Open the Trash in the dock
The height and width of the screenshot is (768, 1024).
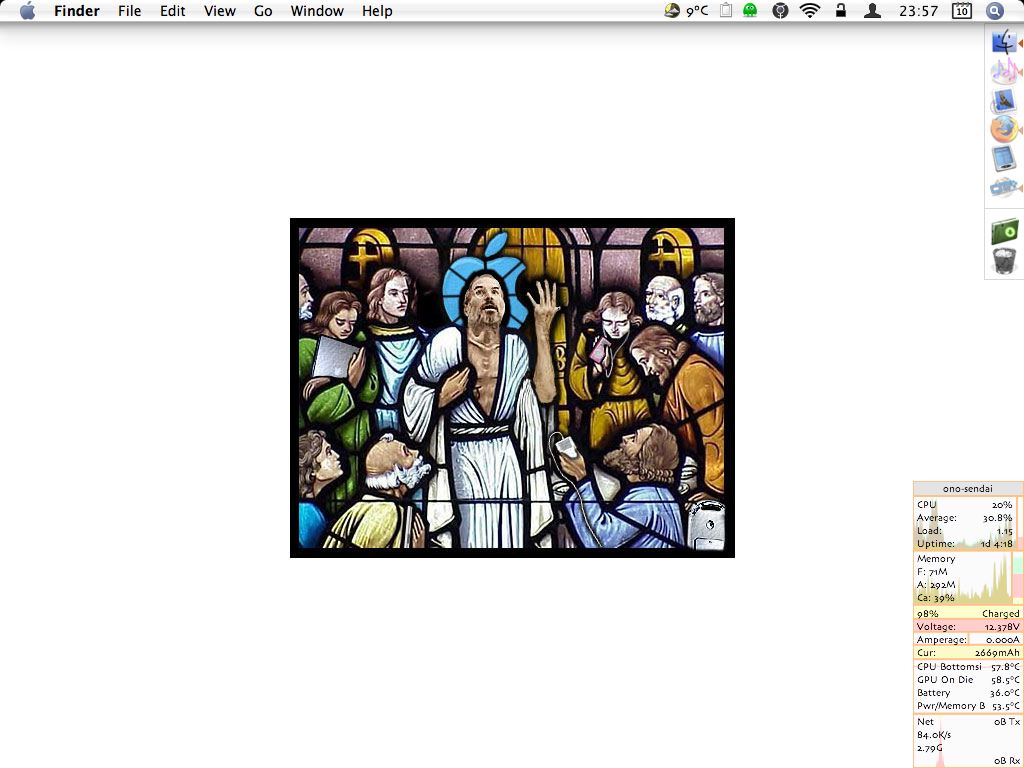click(x=1004, y=261)
